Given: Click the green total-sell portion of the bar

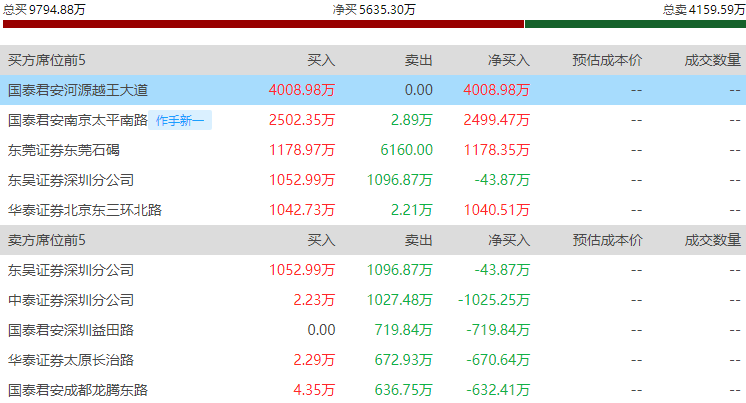Looking at the screenshot, I should 635,24.
